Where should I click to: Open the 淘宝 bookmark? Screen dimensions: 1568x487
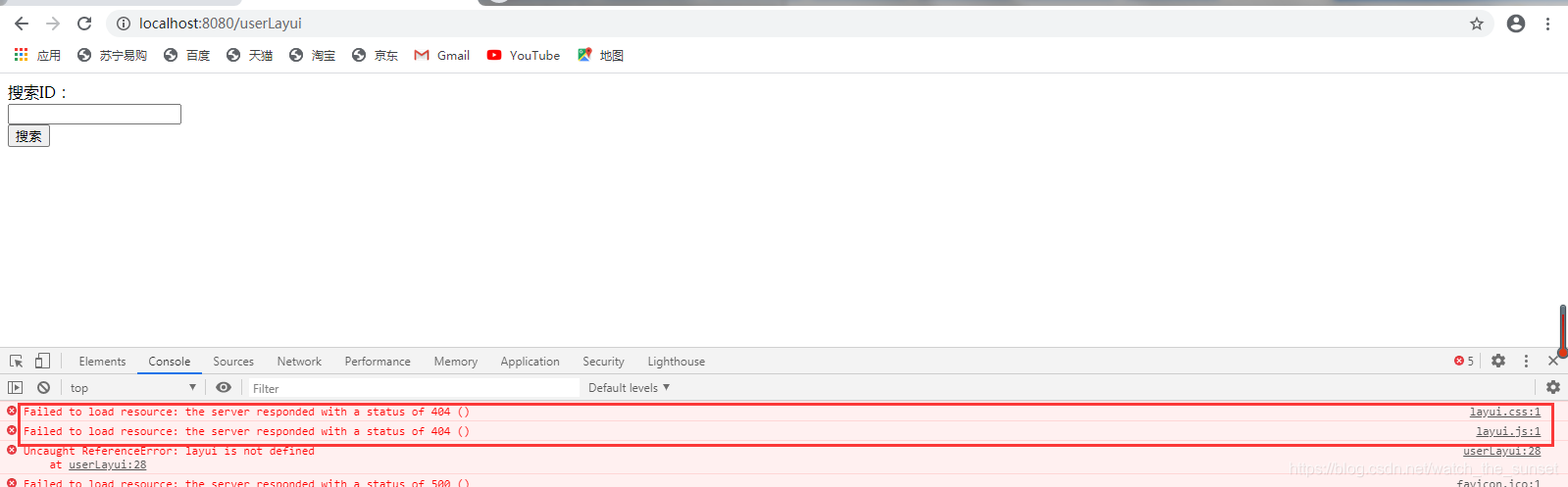[312, 55]
